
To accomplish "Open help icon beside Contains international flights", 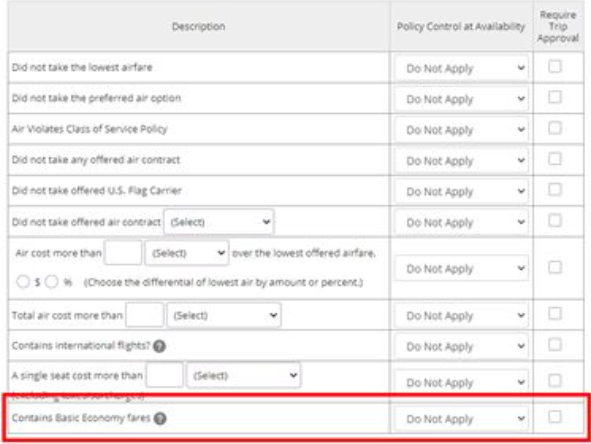I will point(159,346).
